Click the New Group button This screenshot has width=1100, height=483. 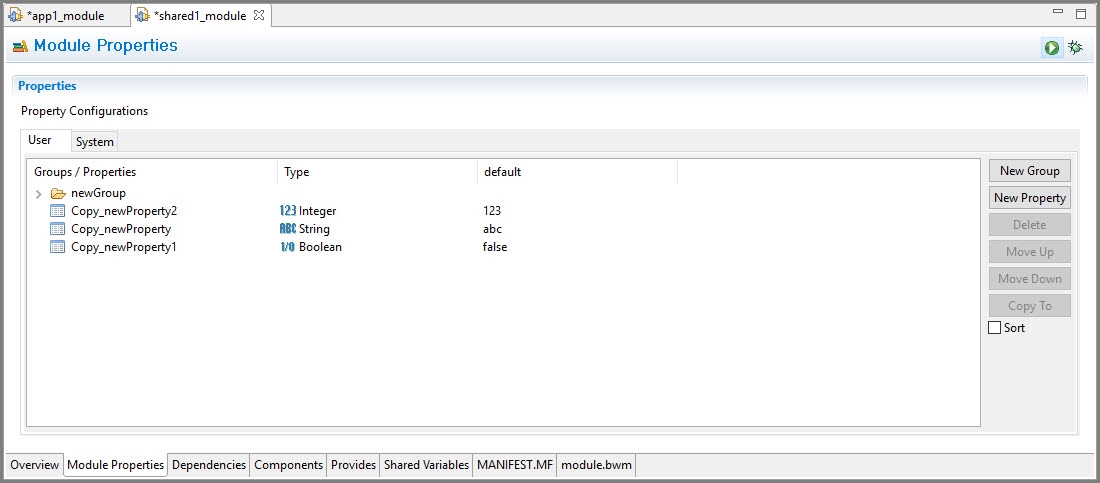[x=1030, y=171]
